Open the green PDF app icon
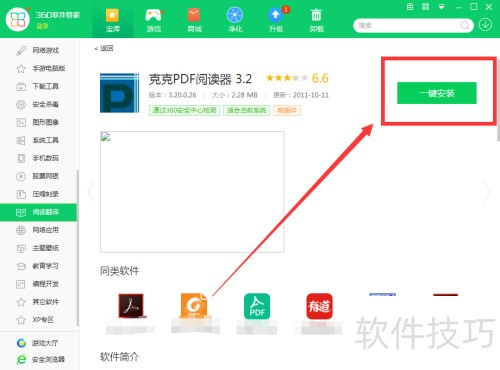This screenshot has height=370, width=500. [x=257, y=306]
